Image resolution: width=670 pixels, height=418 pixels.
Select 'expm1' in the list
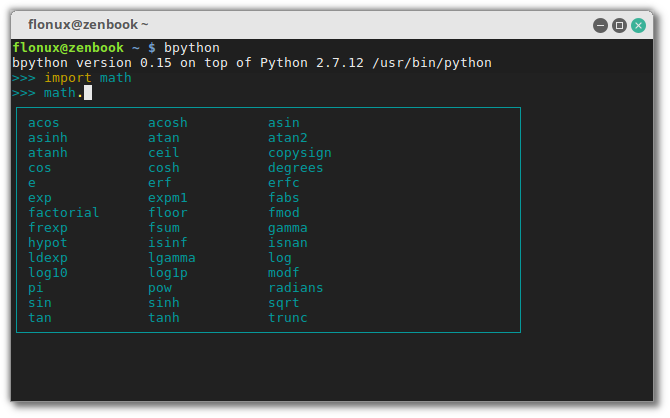pyautogui.click(x=168, y=198)
